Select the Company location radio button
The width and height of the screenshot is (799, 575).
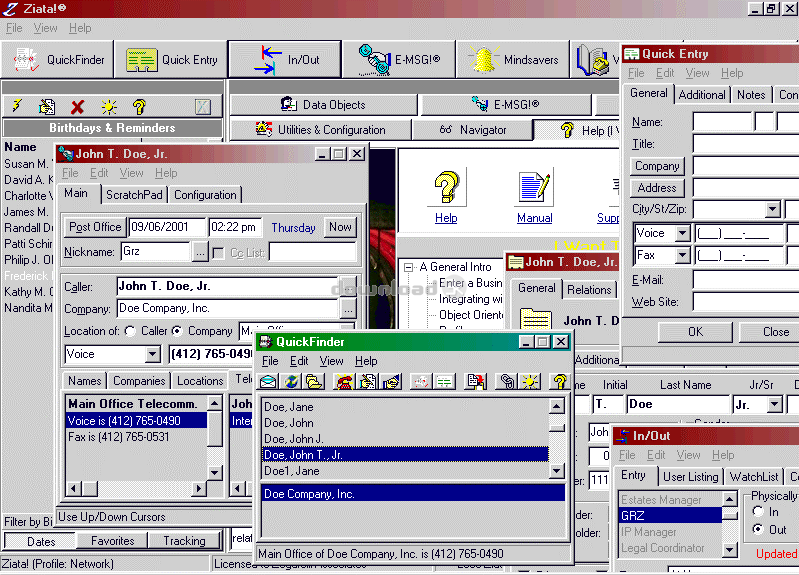click(x=177, y=331)
